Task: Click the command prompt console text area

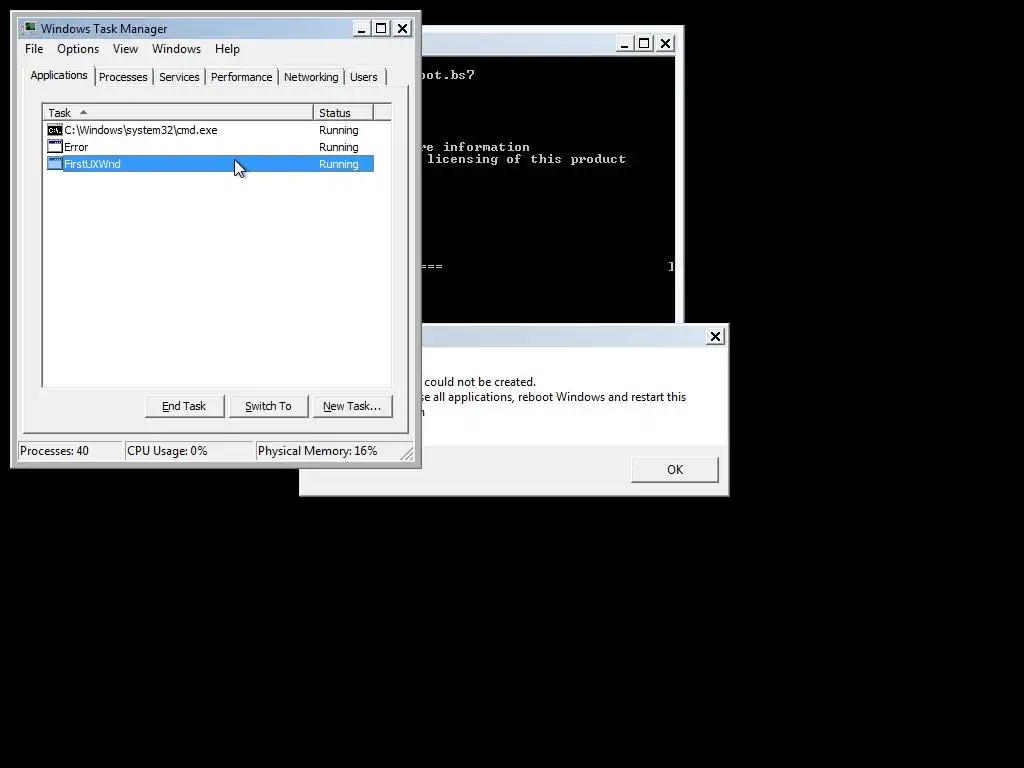Action: 548,189
